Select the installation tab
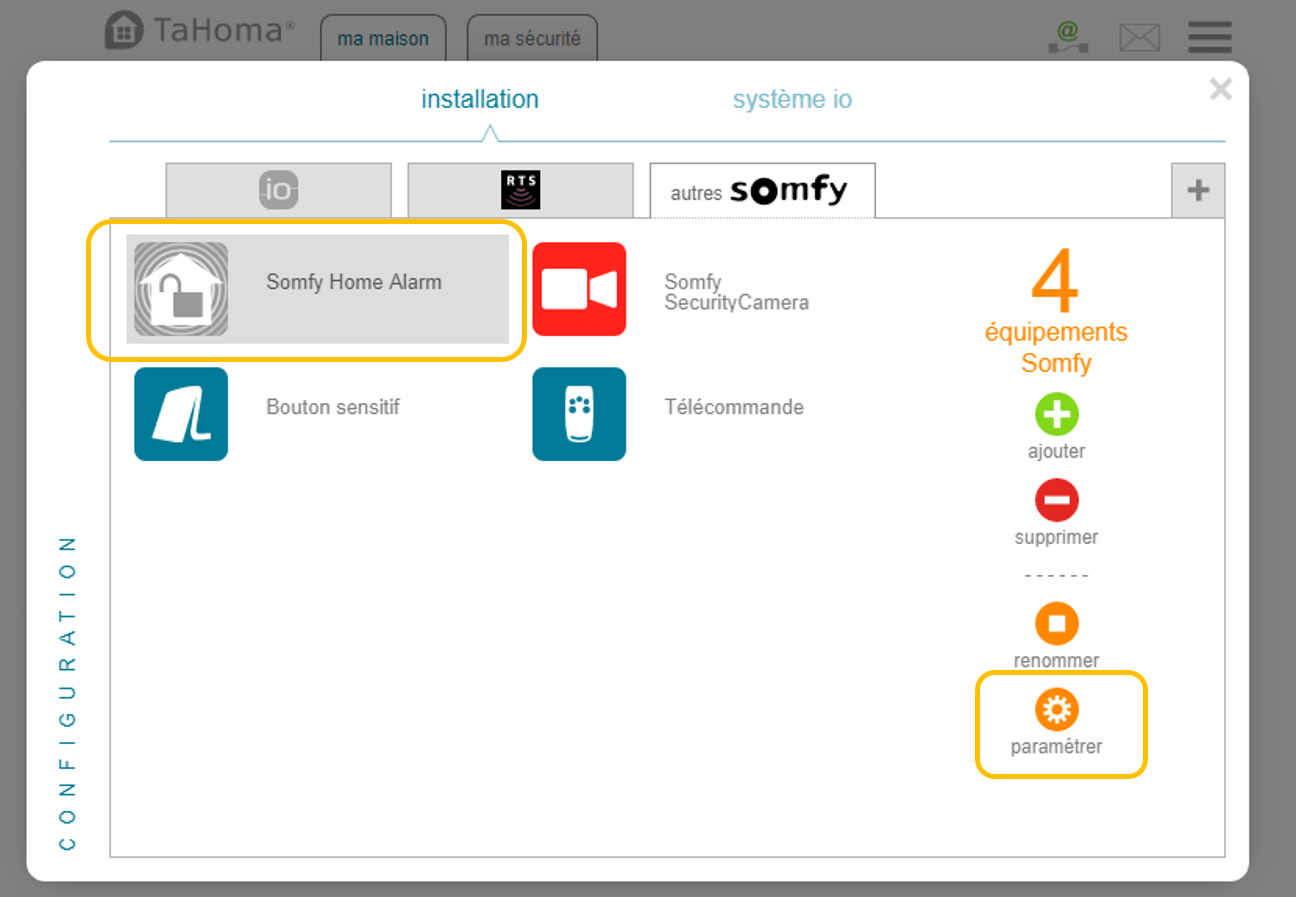Image resolution: width=1296 pixels, height=897 pixels. [x=481, y=99]
